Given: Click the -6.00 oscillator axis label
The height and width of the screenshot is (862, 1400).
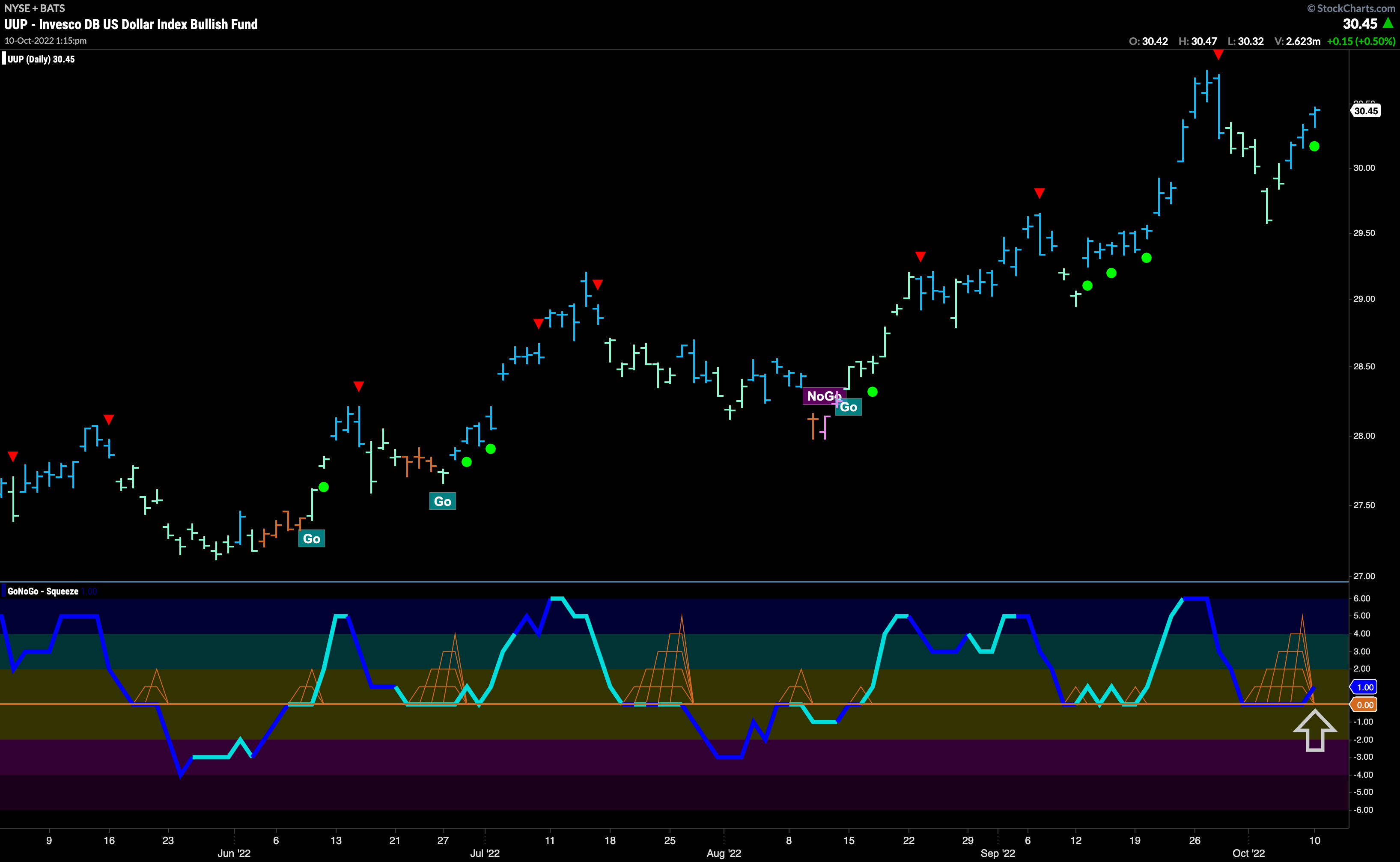Looking at the screenshot, I should (1363, 810).
